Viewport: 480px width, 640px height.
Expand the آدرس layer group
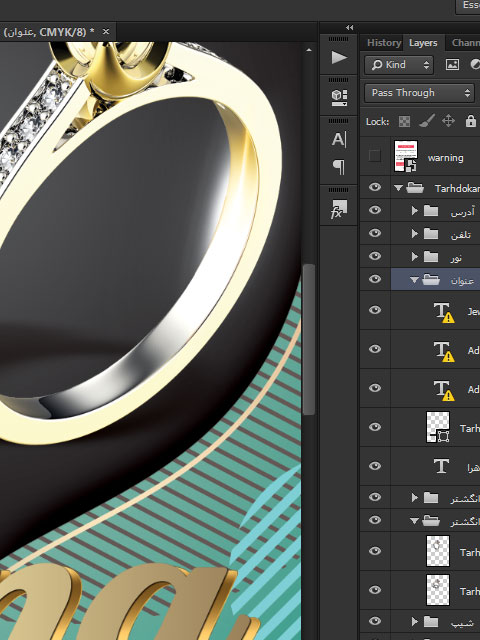pyautogui.click(x=415, y=211)
